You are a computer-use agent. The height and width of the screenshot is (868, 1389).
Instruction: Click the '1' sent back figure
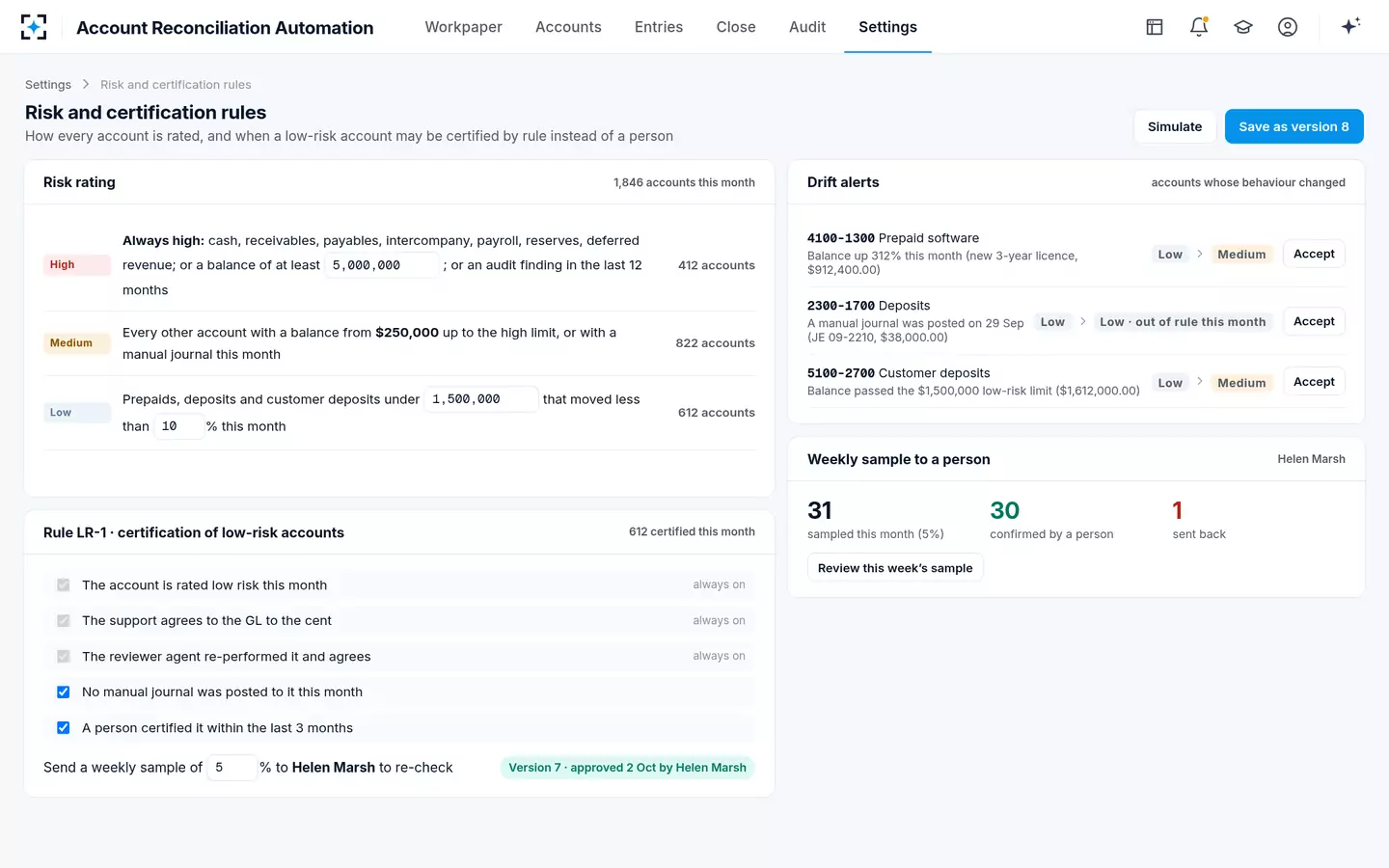1177,510
